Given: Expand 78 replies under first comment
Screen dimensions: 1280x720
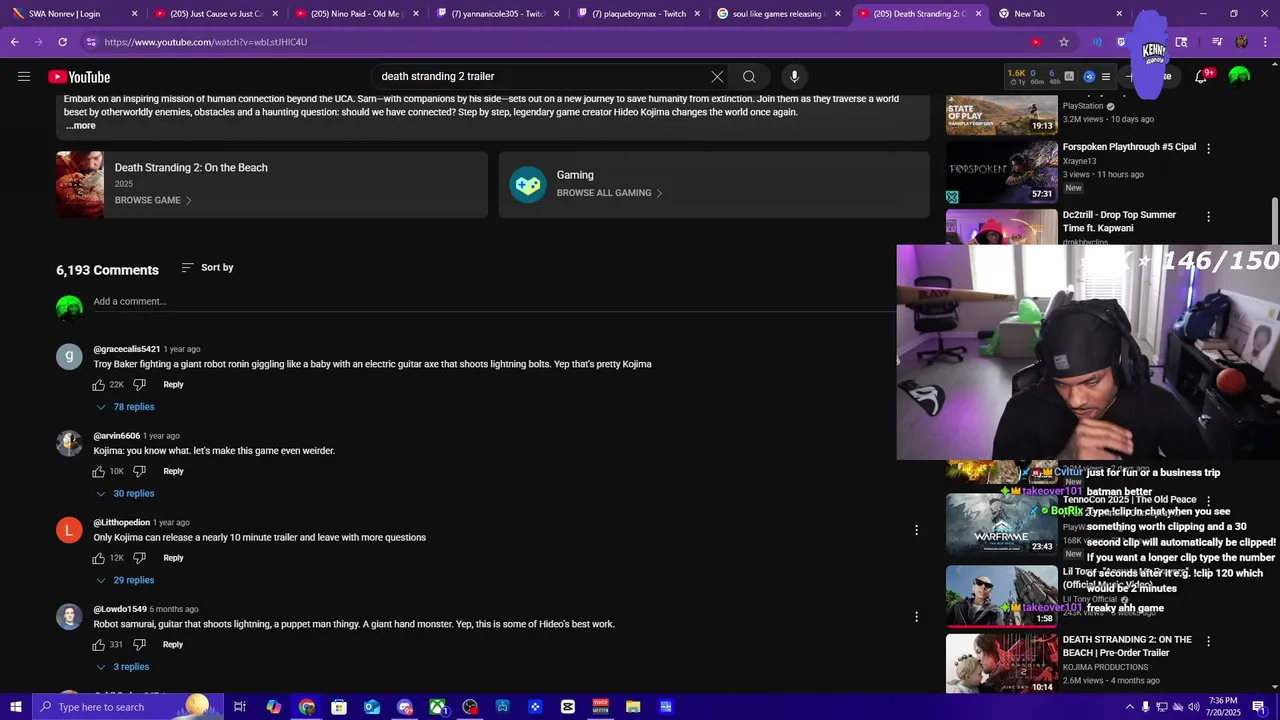Looking at the screenshot, I should click(x=124, y=407).
